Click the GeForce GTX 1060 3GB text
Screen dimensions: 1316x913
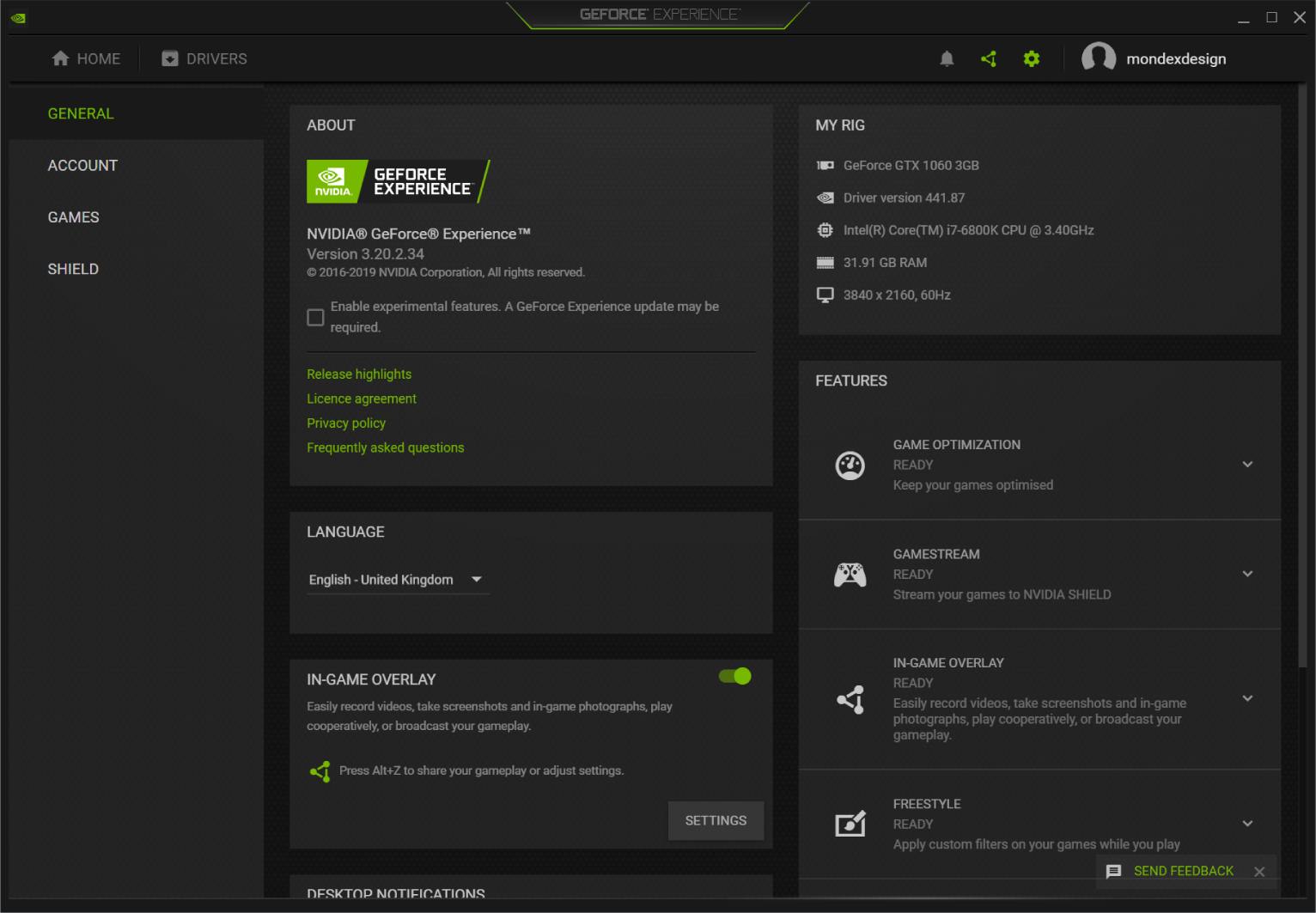click(911, 165)
